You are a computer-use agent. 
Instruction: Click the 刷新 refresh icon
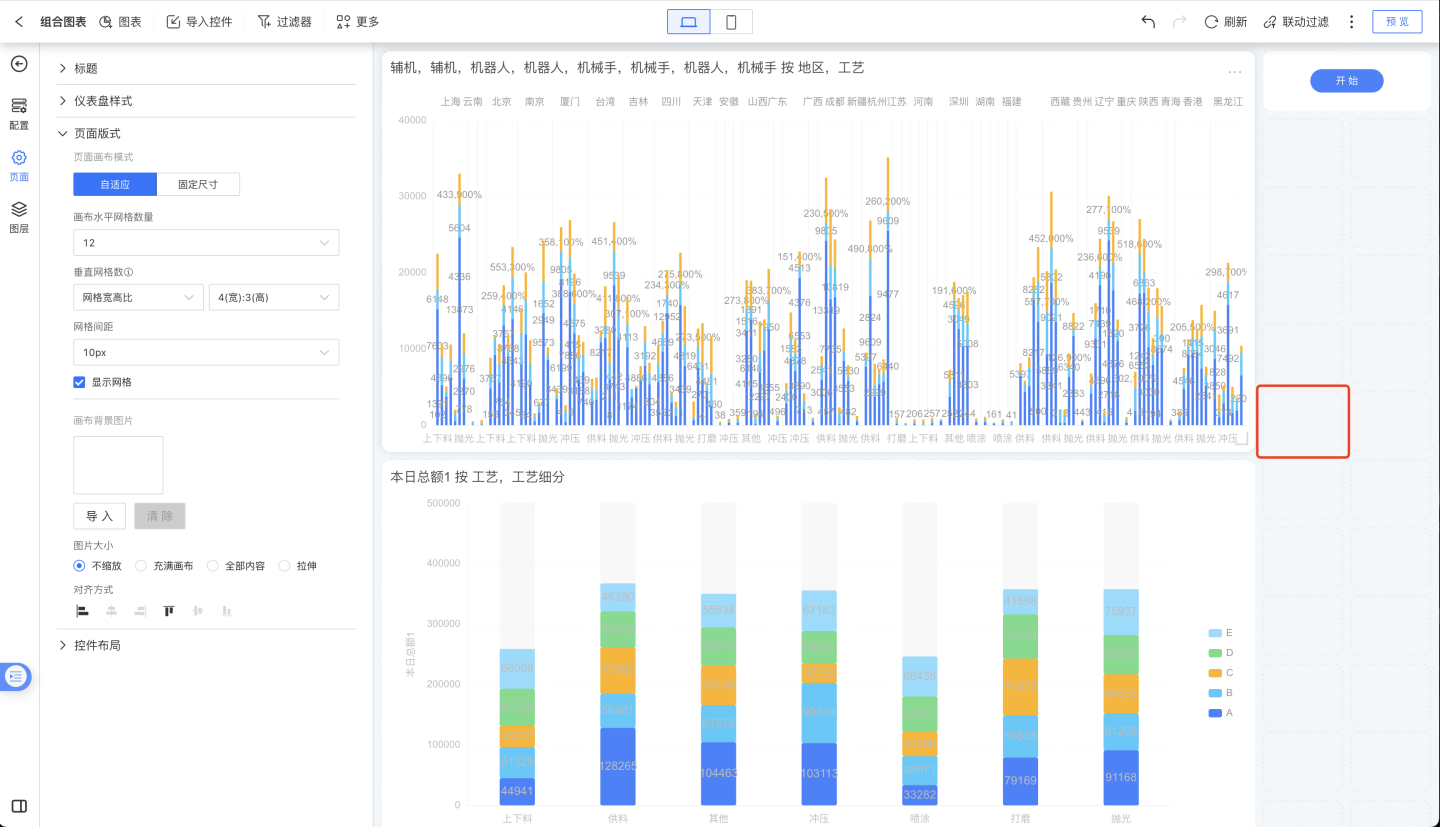1211,22
